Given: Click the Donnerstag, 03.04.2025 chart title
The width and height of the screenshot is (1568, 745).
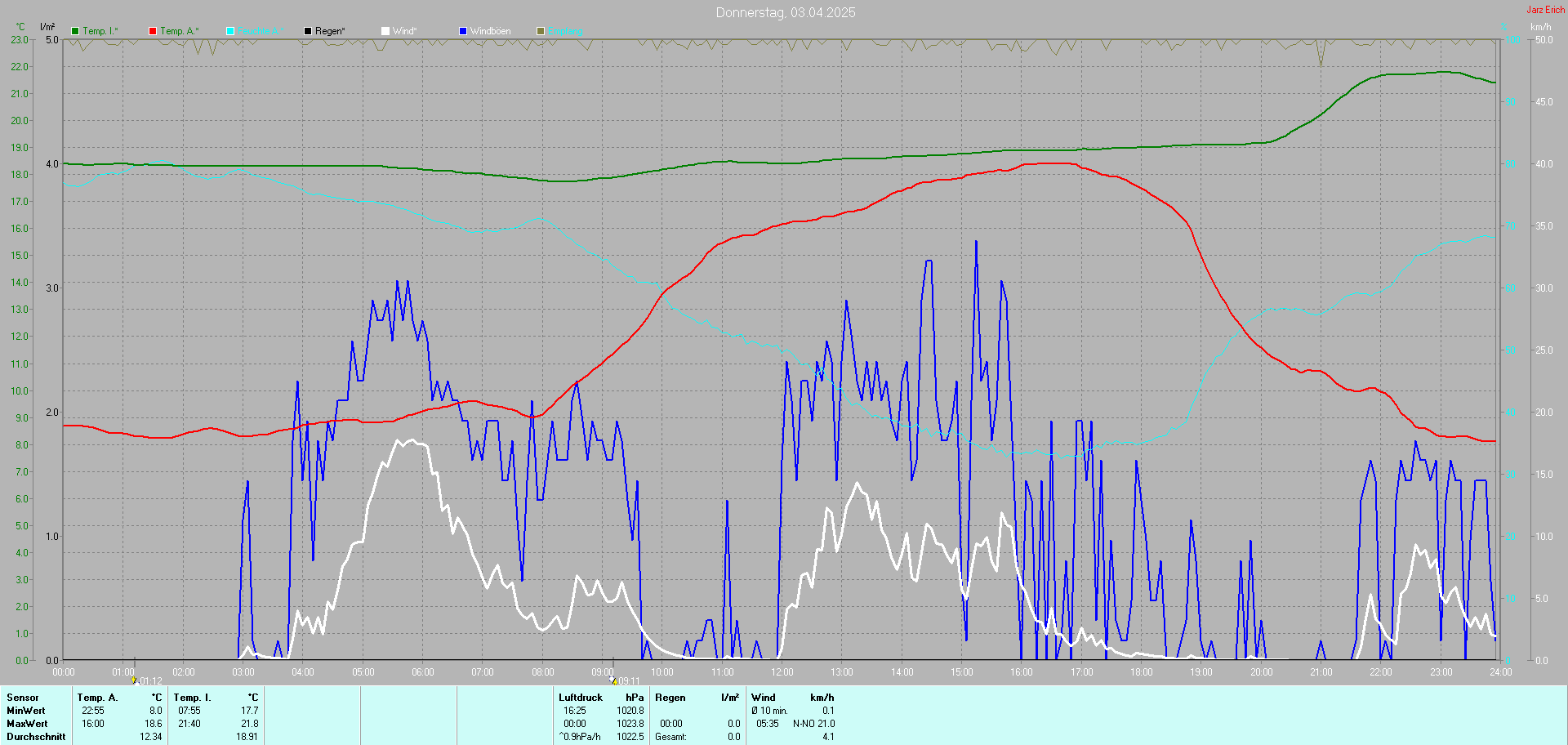Looking at the screenshot, I should [786, 12].
